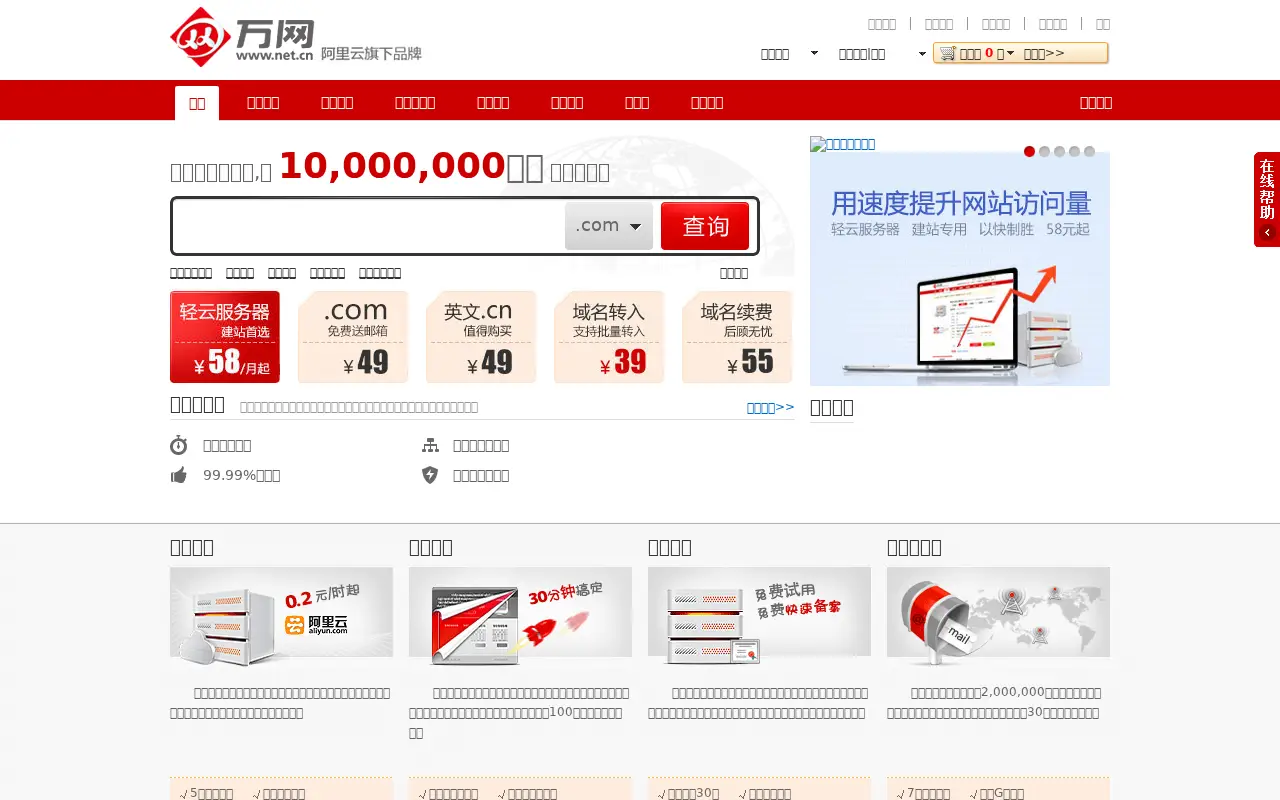The width and height of the screenshot is (1280, 800).
Task: Open the 免费试用 server image
Action: point(759,617)
